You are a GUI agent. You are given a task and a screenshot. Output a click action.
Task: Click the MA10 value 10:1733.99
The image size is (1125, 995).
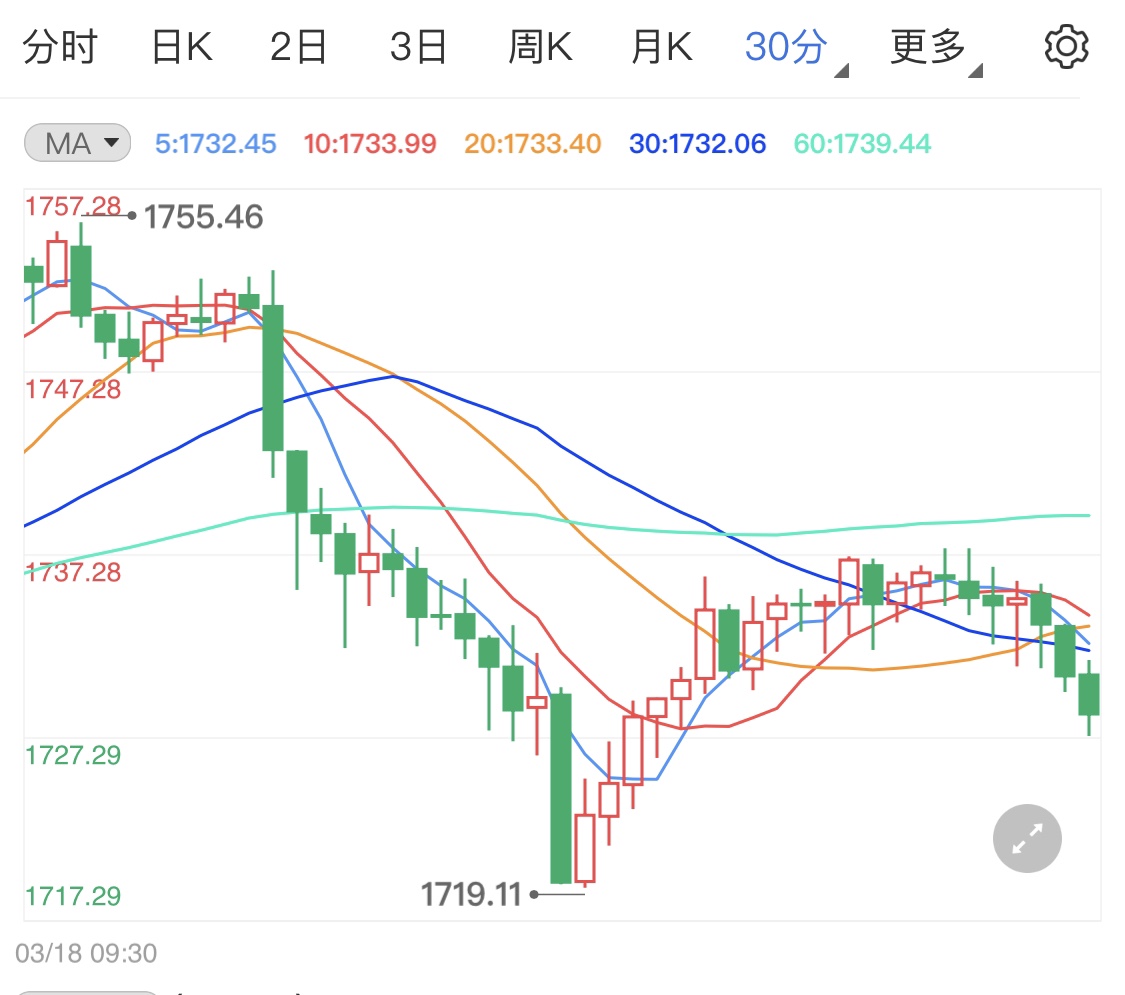tap(369, 143)
